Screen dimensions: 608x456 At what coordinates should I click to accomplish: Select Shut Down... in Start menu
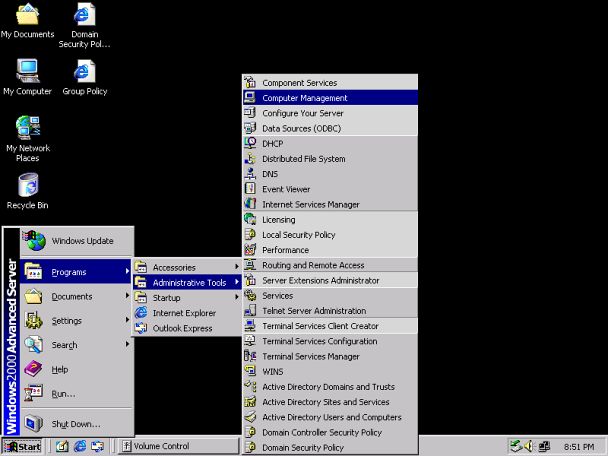click(x=77, y=423)
